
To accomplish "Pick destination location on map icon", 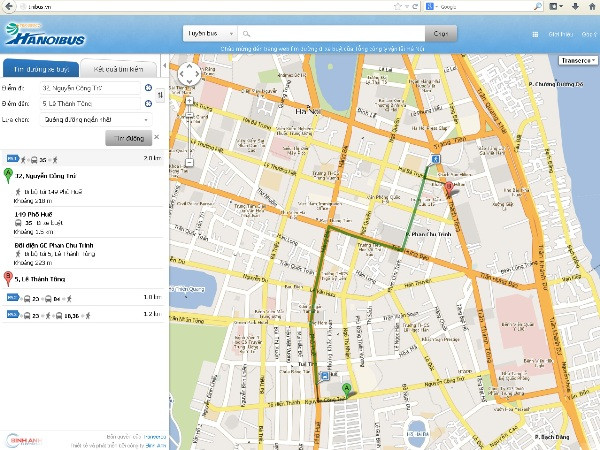I will coord(148,103).
